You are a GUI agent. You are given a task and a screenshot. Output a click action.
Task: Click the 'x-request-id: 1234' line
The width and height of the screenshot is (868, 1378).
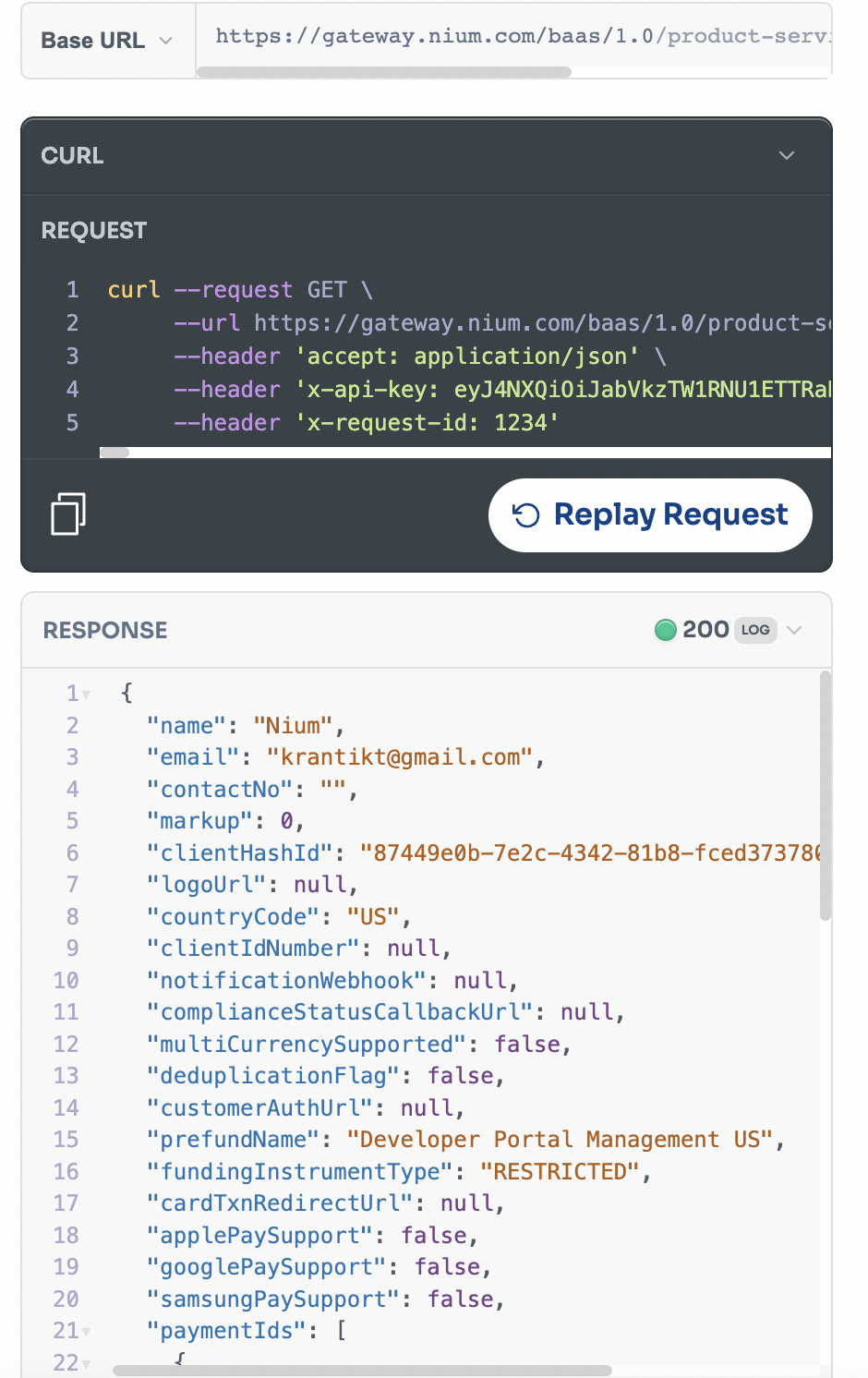367,423
